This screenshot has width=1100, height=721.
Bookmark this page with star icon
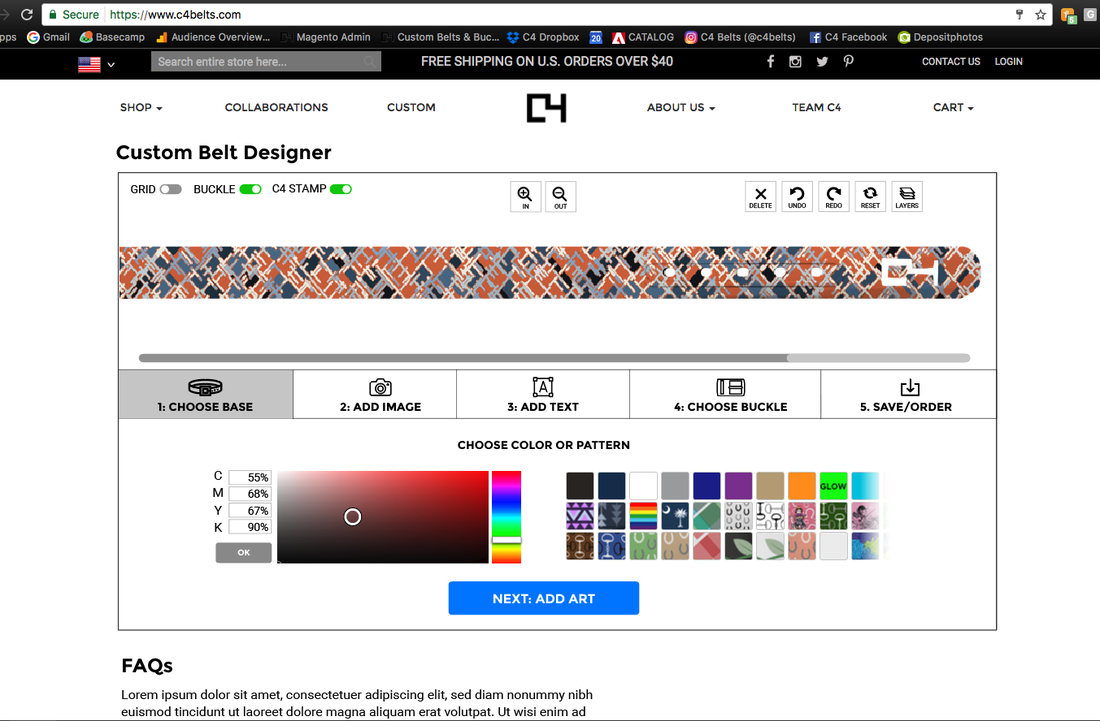tap(1040, 14)
